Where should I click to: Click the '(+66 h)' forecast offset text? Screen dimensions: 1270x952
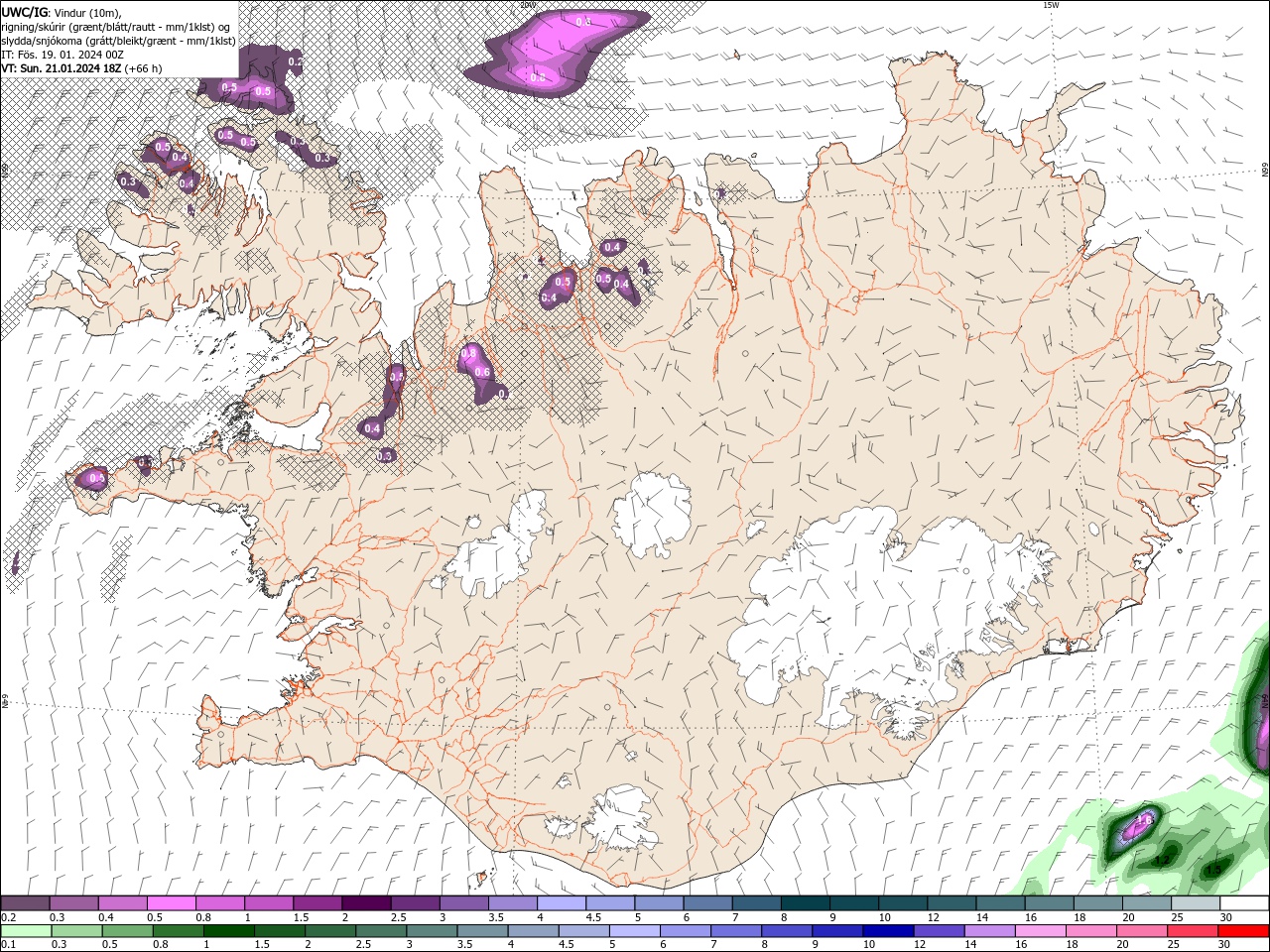(143, 68)
